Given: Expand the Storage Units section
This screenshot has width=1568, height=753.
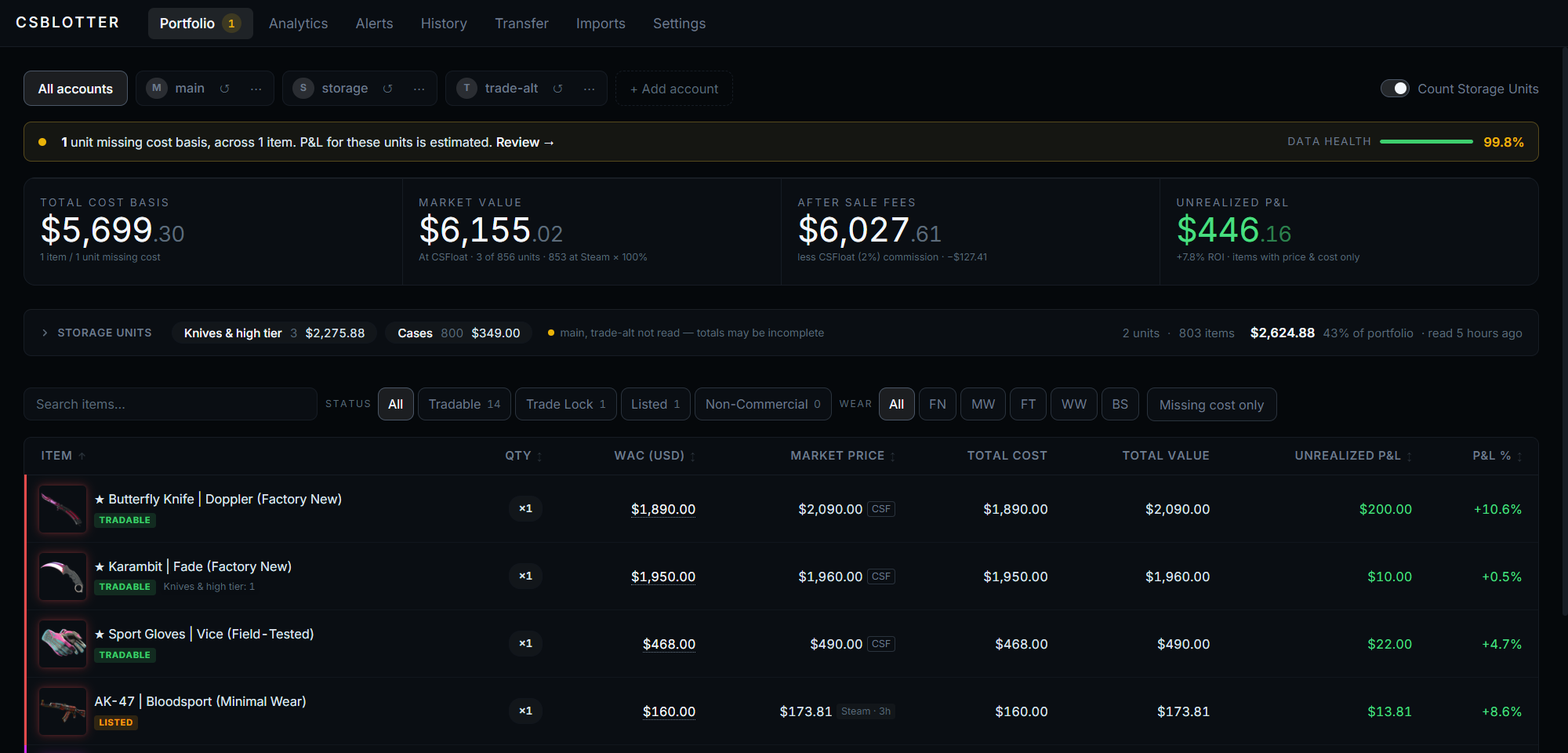Looking at the screenshot, I should (x=45, y=333).
